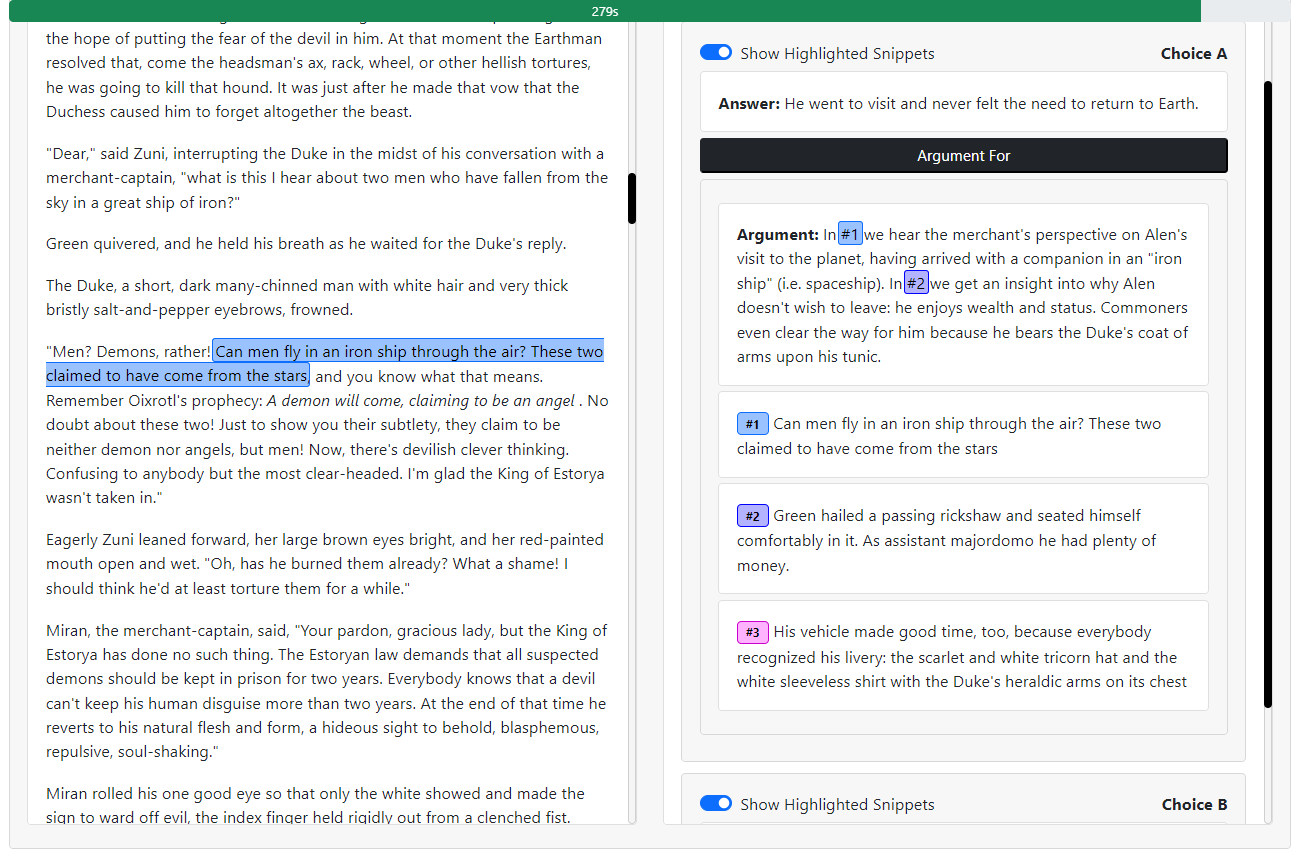Grab the story panel scrollbar thumb
The width and height of the screenshot is (1316, 856).
point(632,198)
